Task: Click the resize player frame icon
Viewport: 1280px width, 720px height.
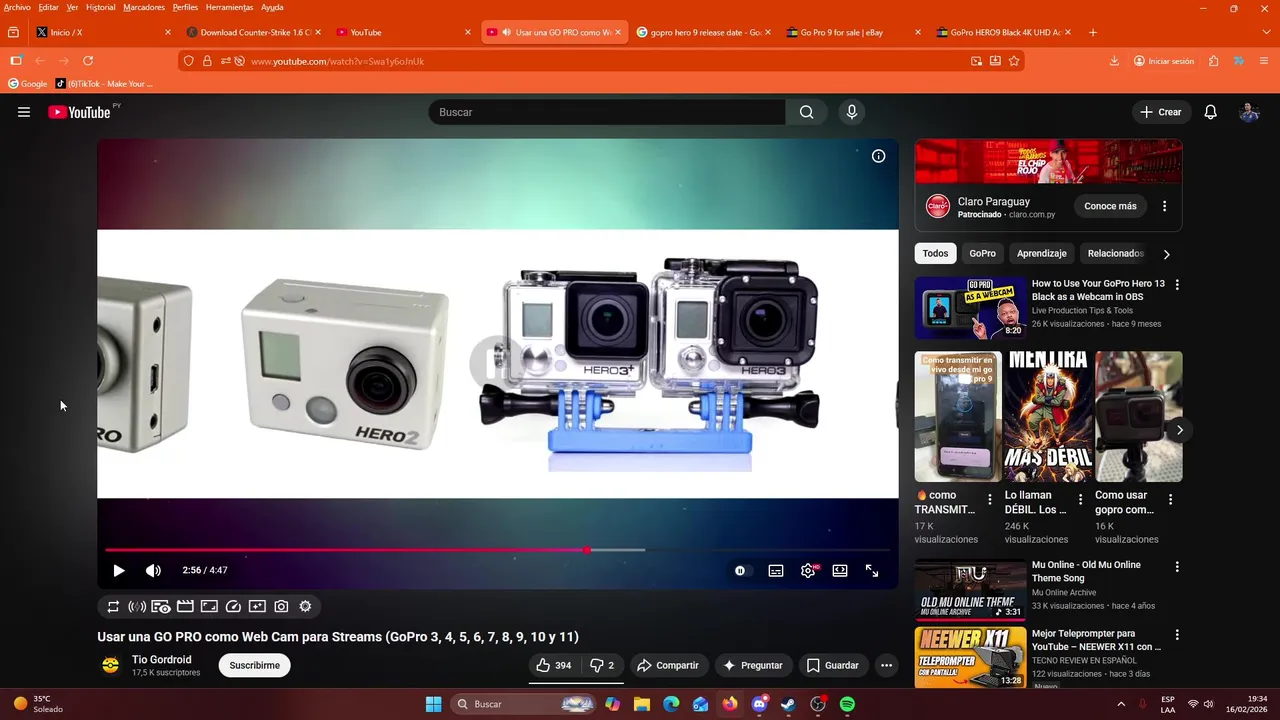Action: [x=209, y=606]
